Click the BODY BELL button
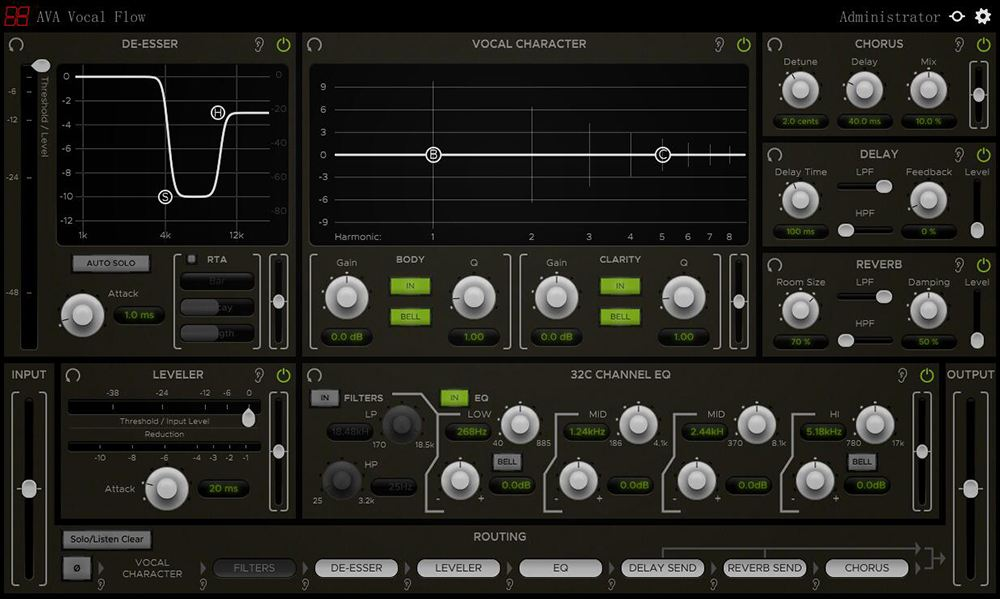This screenshot has width=1000, height=599. point(410,316)
